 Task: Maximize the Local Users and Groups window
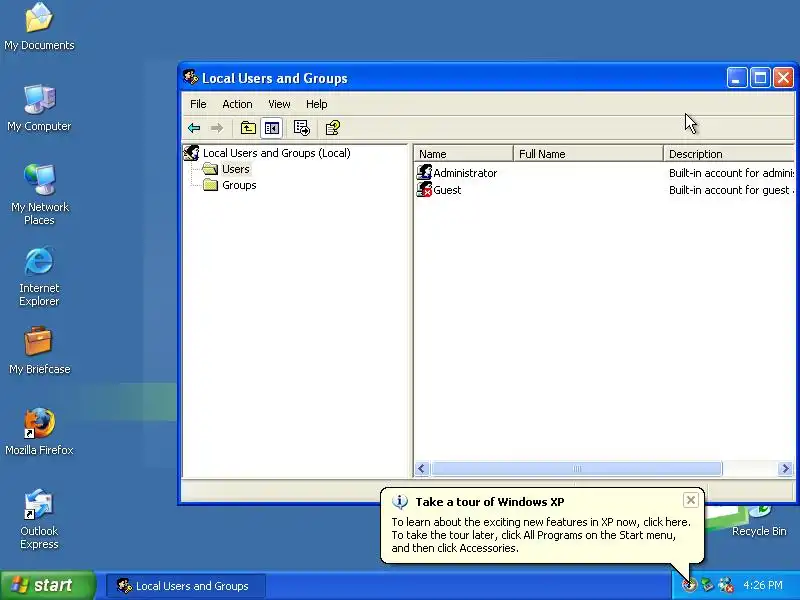[760, 78]
